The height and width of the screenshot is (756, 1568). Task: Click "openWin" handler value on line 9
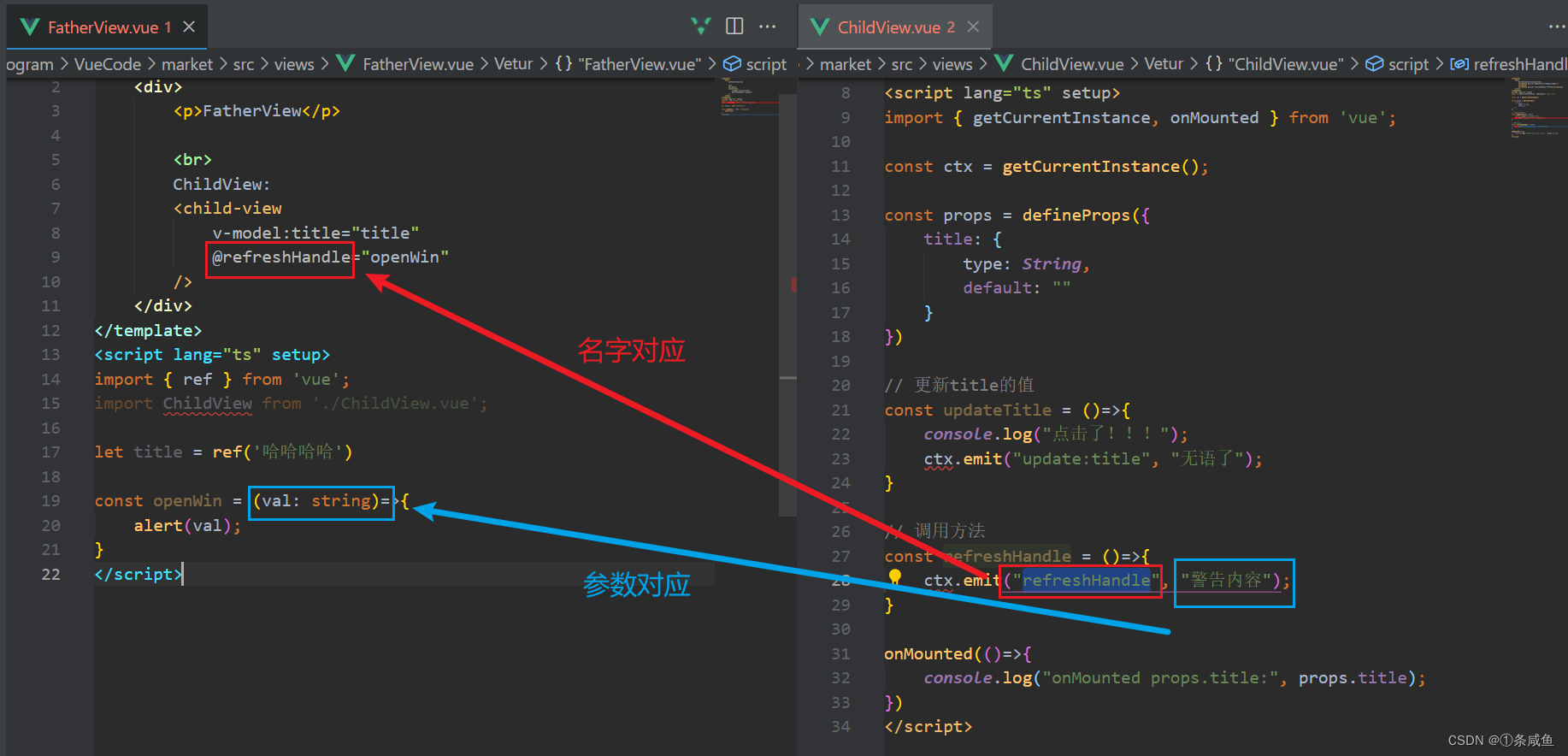[x=404, y=257]
